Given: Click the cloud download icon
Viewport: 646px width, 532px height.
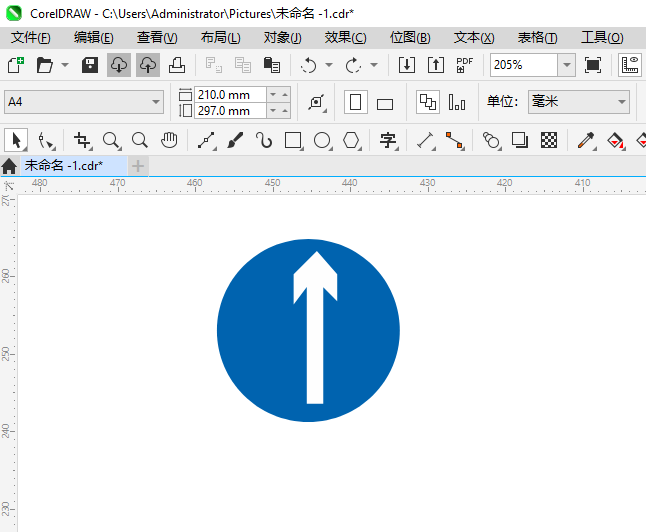Looking at the screenshot, I should click(119, 65).
